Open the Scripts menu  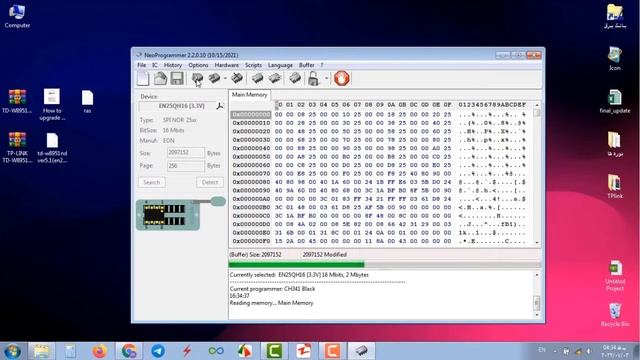click(x=253, y=65)
